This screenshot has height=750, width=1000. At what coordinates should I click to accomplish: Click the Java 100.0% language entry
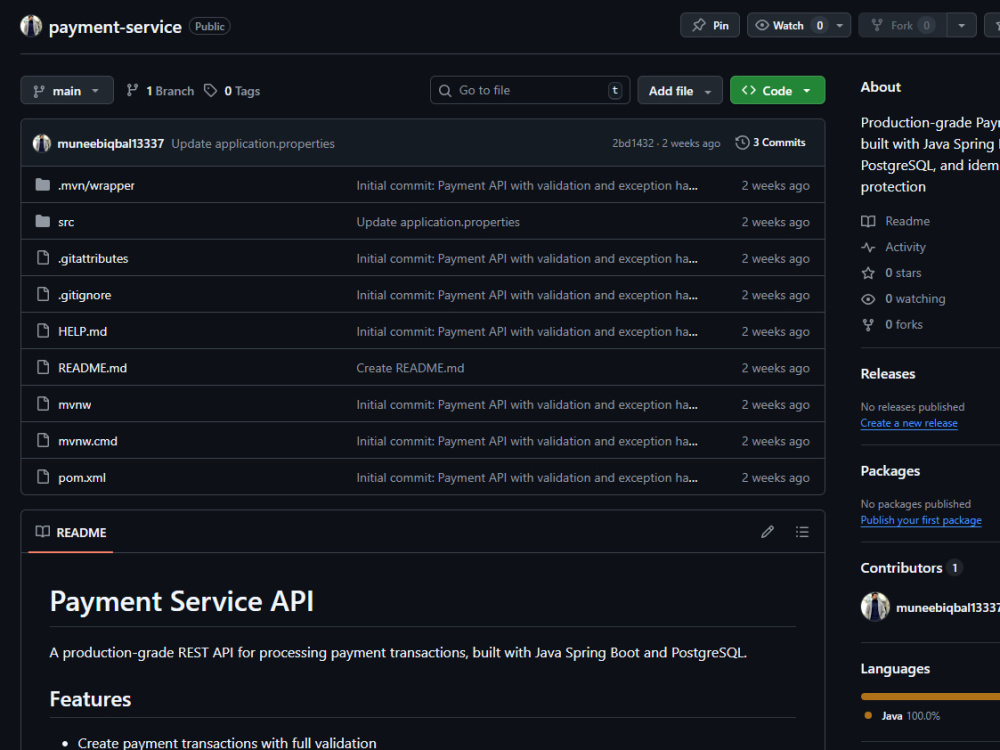[903, 716]
